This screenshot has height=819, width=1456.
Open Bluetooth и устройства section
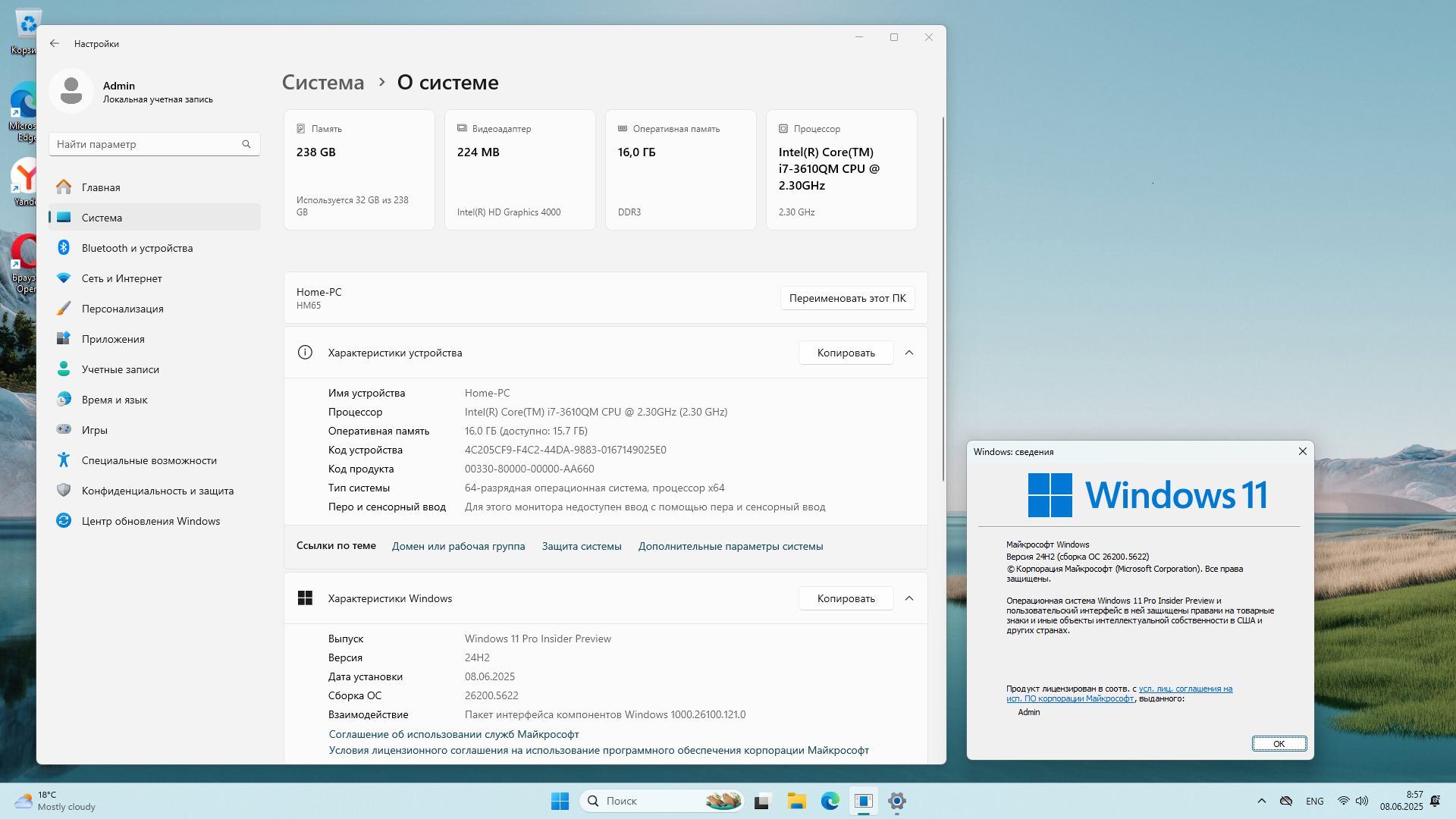[137, 248]
